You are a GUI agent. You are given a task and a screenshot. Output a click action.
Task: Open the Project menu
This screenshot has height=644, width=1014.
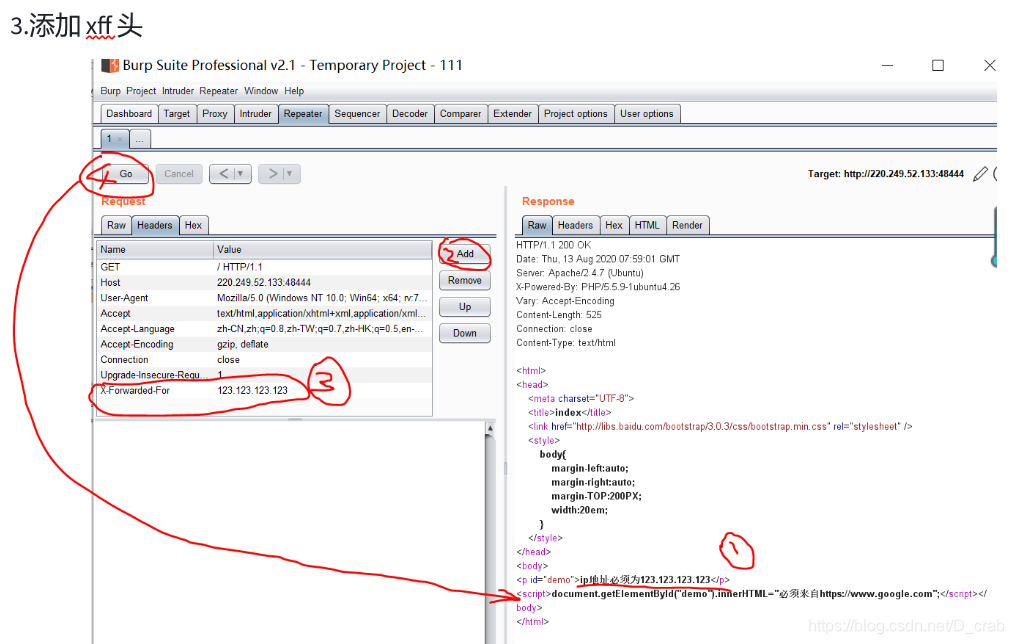click(x=141, y=91)
